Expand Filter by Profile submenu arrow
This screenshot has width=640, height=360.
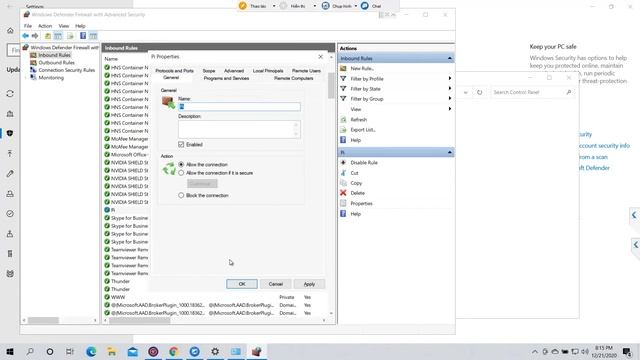450,78
